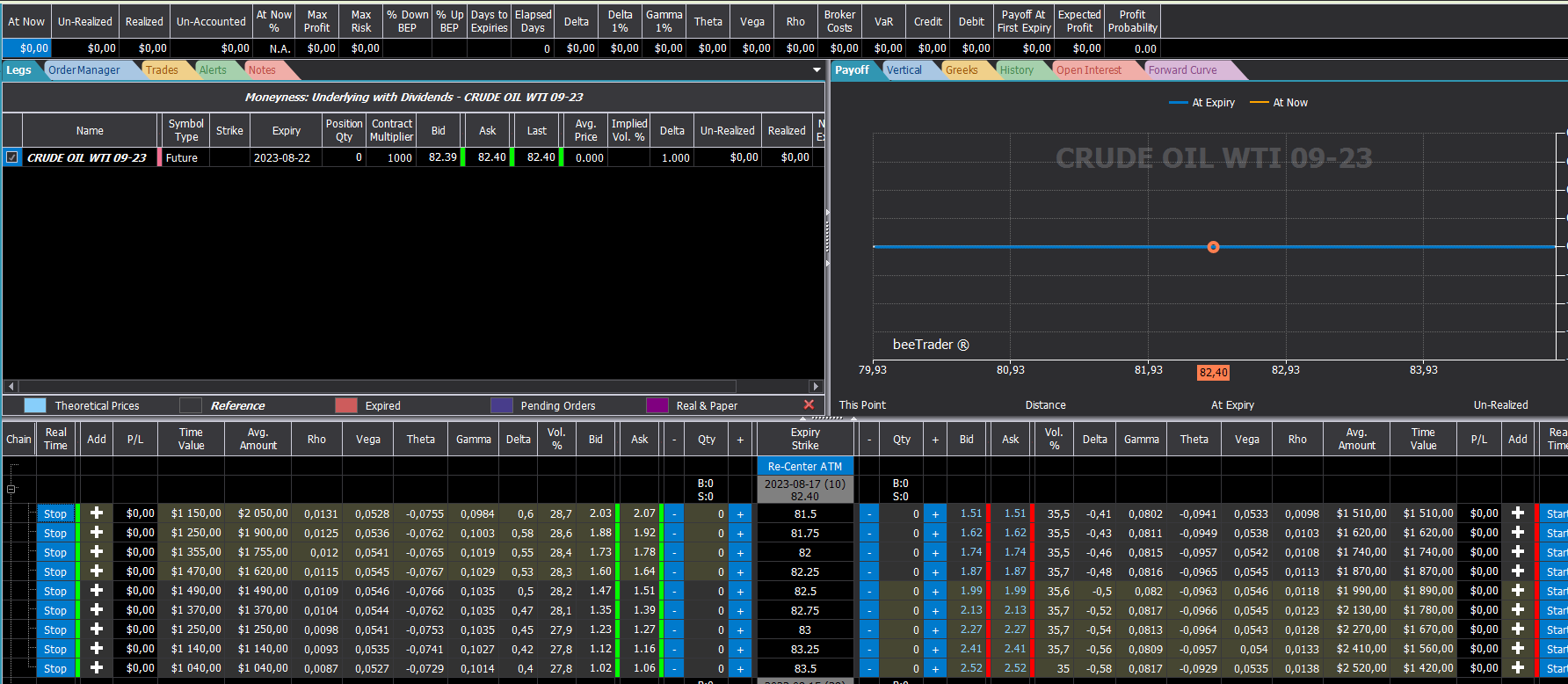Increase put quantity for the 83 strike
Viewport: 1568px width, 684px height.
point(935,630)
